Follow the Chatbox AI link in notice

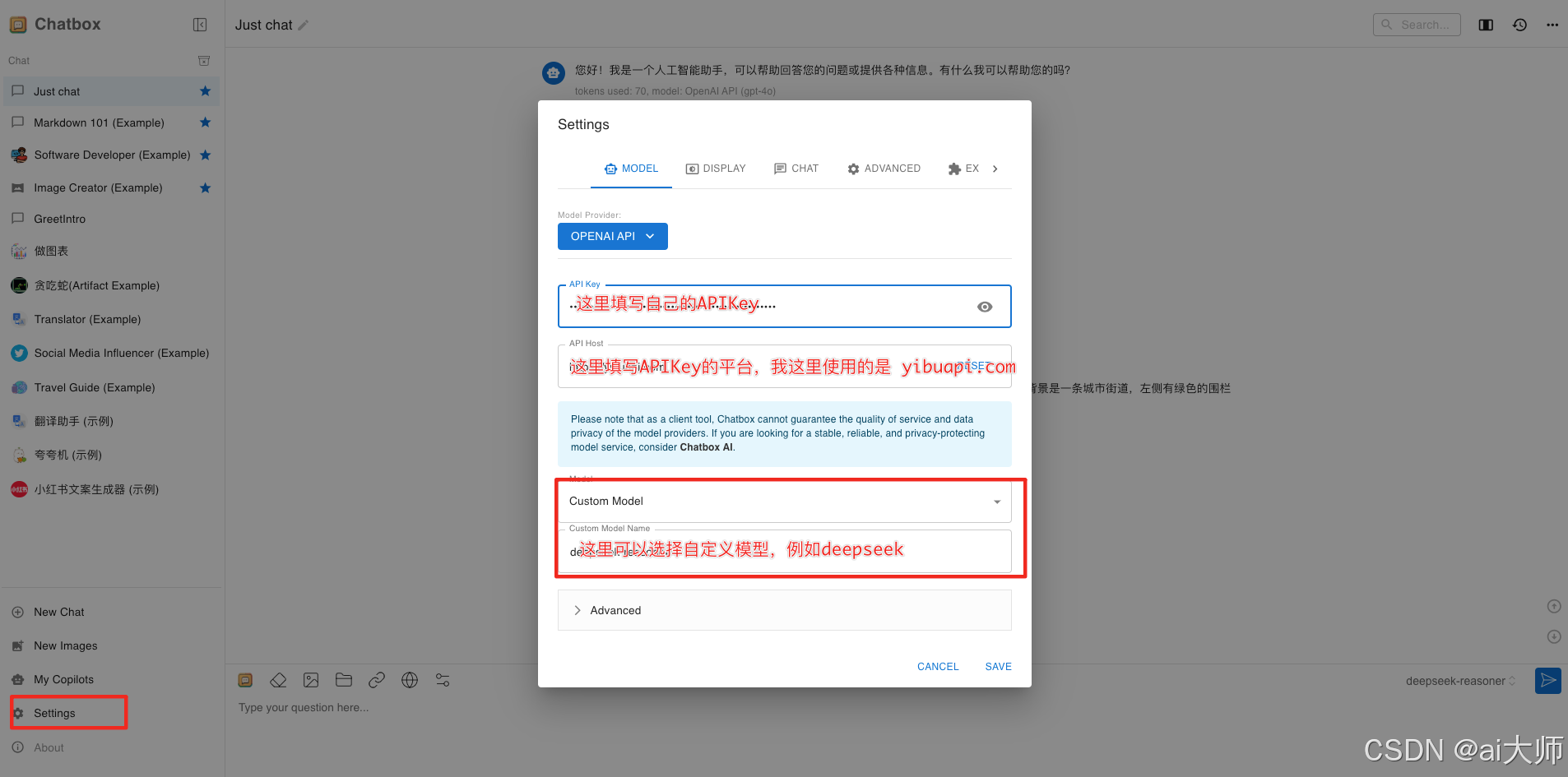[706, 447]
